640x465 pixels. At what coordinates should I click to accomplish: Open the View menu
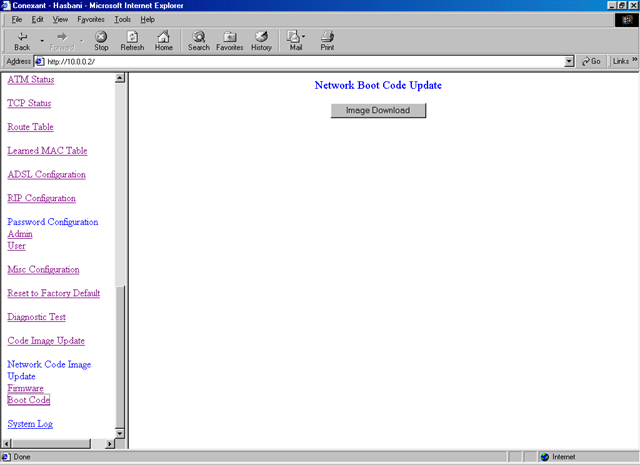(60, 19)
